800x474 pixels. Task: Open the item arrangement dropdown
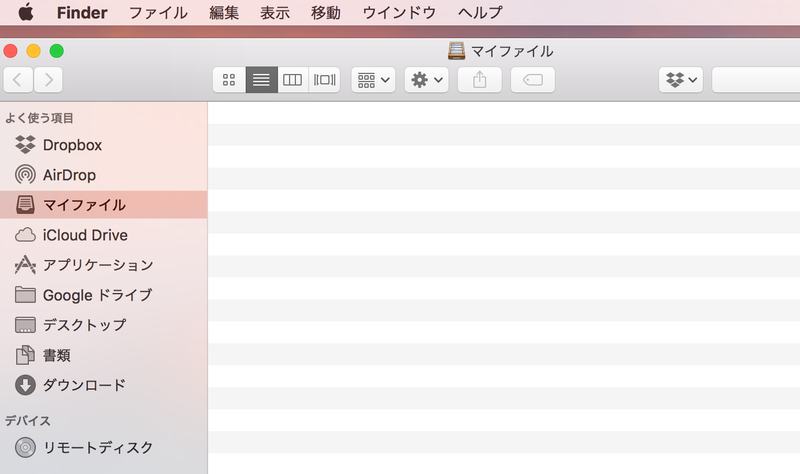coord(373,80)
